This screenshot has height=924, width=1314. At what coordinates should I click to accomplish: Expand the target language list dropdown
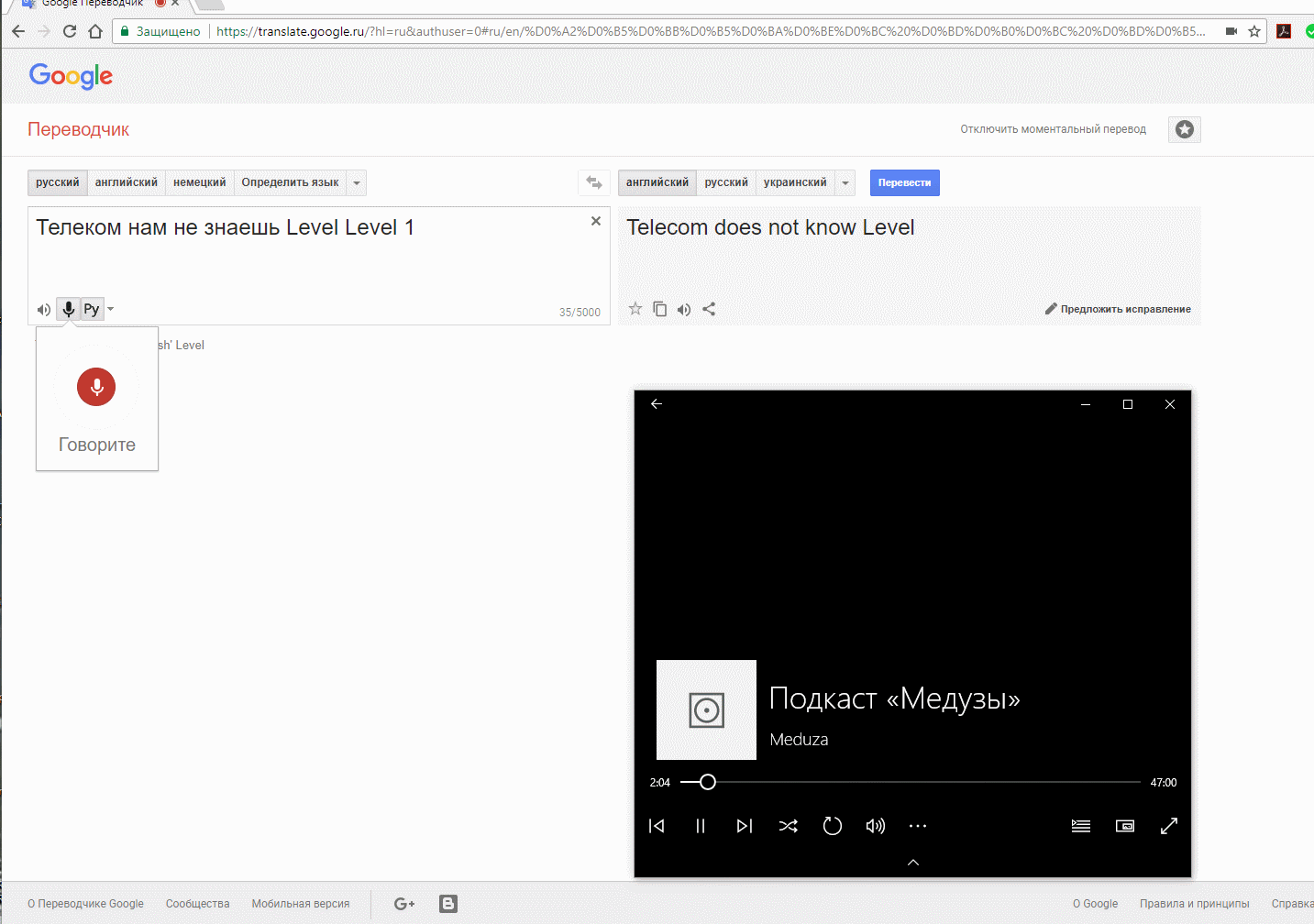point(845,182)
